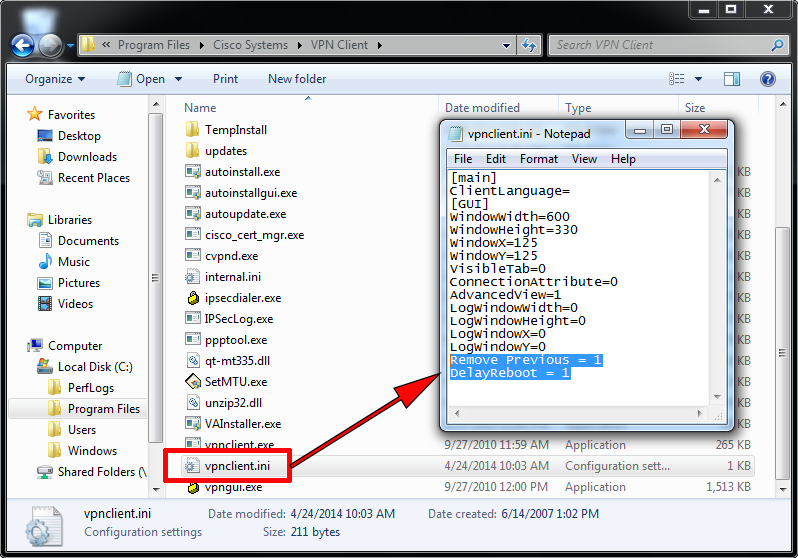
Task: Open Music library
Action: tap(64, 262)
